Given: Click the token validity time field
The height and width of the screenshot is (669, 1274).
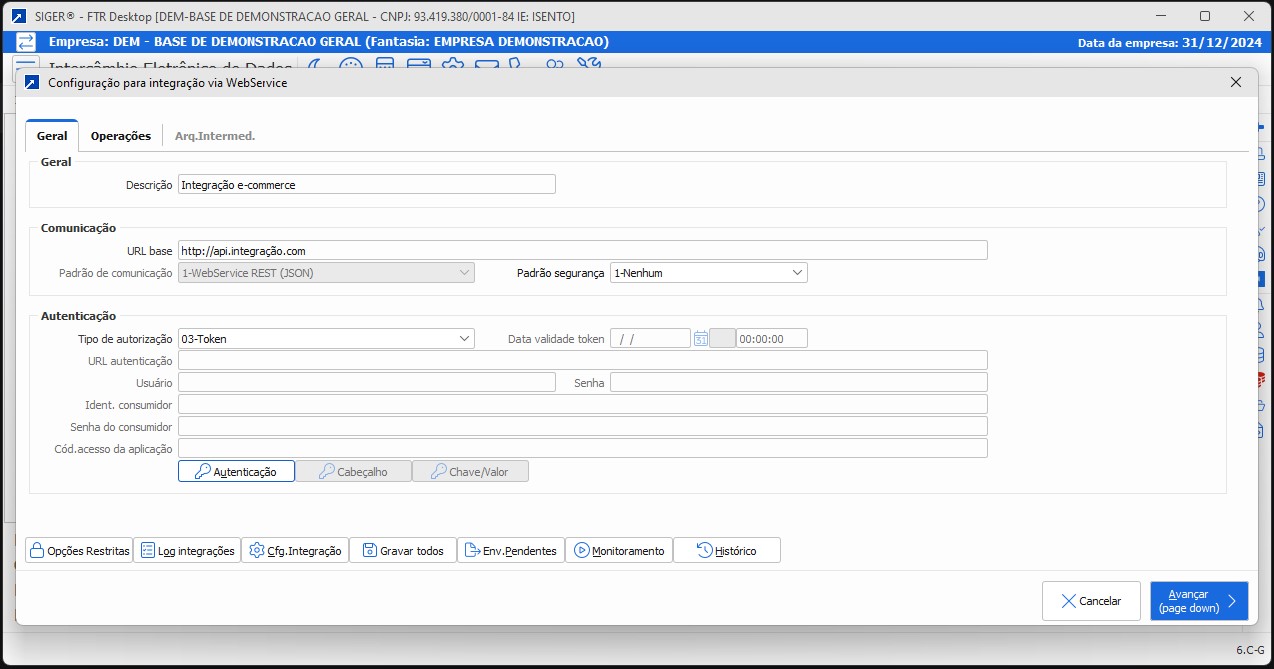Looking at the screenshot, I should tap(771, 339).
